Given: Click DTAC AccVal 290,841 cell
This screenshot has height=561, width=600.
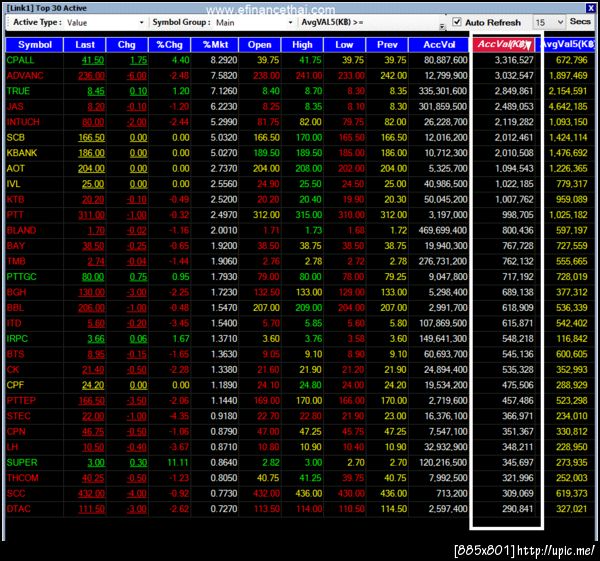Looking at the screenshot, I should pos(518,509).
